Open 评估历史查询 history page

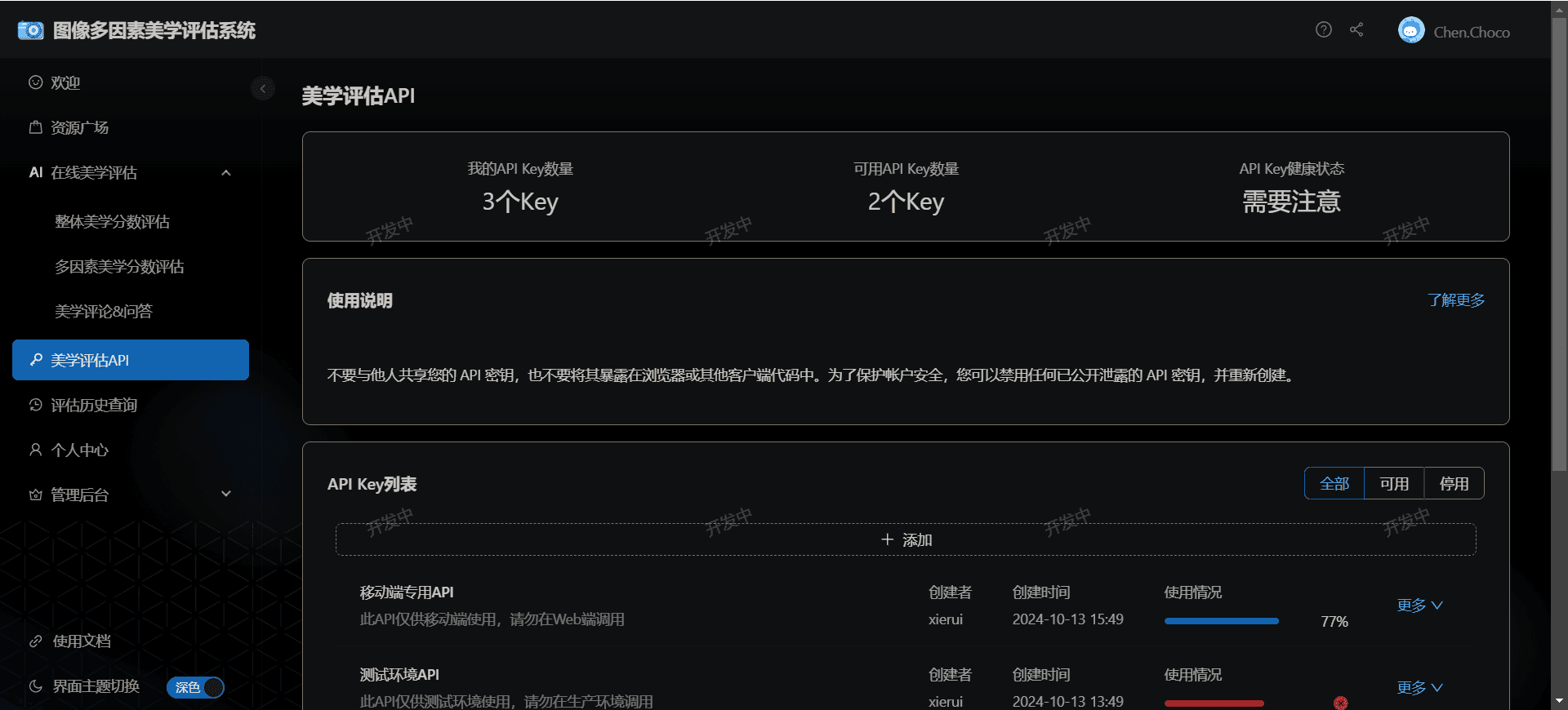[x=93, y=406]
